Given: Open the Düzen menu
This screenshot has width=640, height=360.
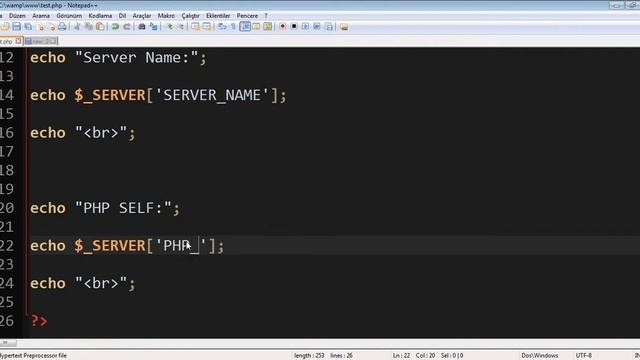Looking at the screenshot, I should coord(17,16).
